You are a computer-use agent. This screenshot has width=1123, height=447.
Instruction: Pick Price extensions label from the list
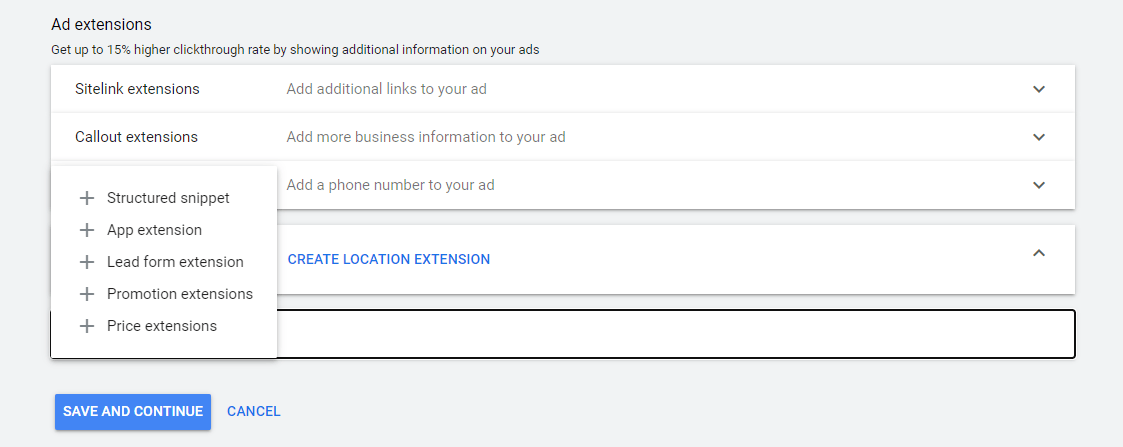(x=162, y=326)
